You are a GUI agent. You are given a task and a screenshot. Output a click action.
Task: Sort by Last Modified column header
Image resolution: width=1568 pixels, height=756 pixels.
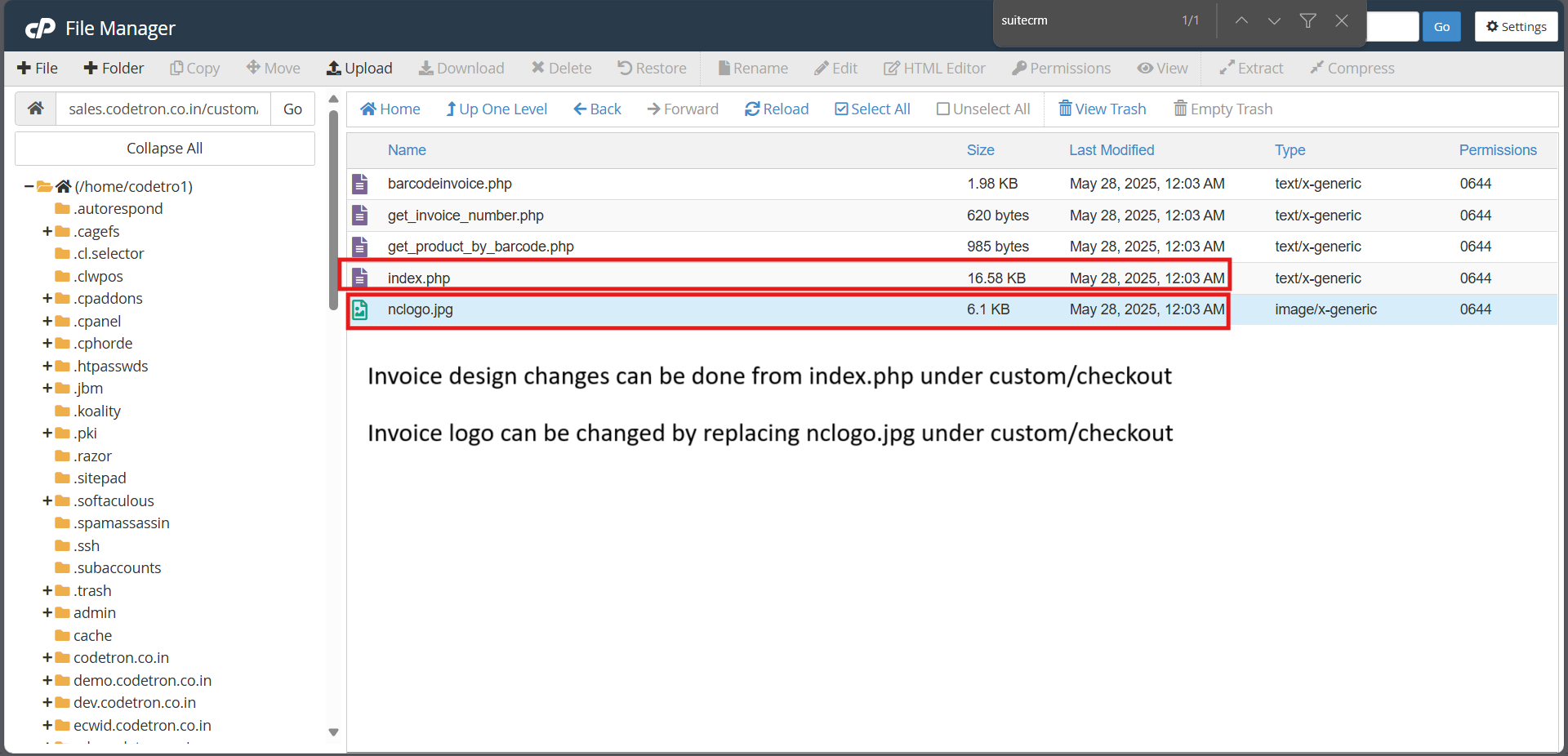coord(1111,150)
